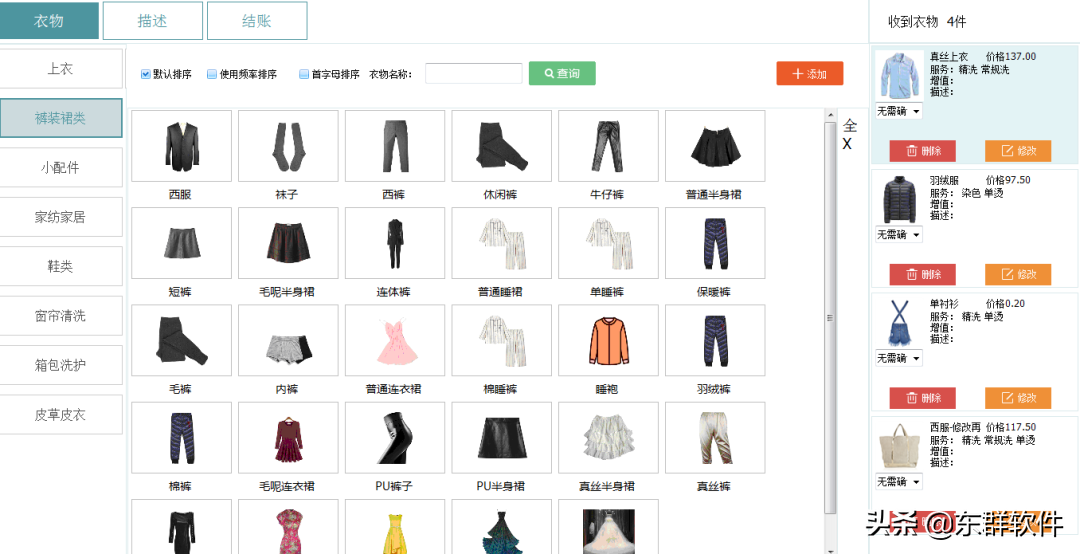The image size is (1080, 554).
Task: Open the 描述 tab
Action: tap(153, 21)
